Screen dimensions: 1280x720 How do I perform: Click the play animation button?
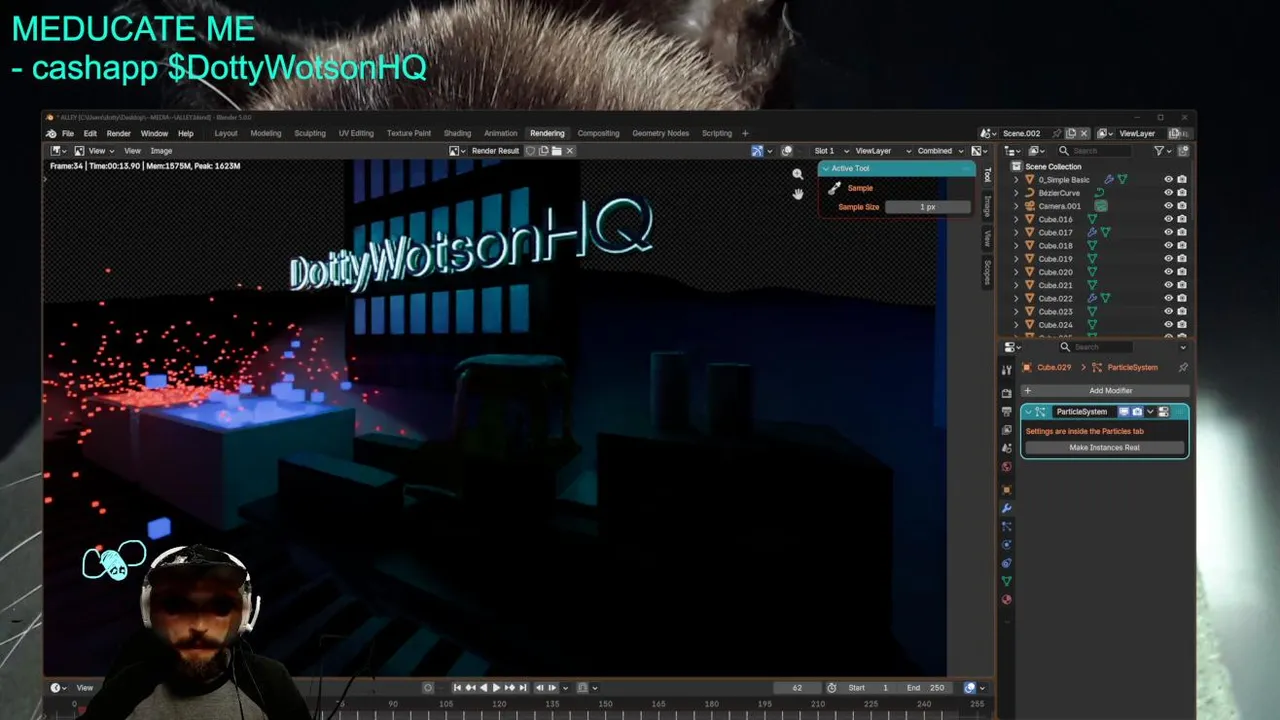coord(496,688)
